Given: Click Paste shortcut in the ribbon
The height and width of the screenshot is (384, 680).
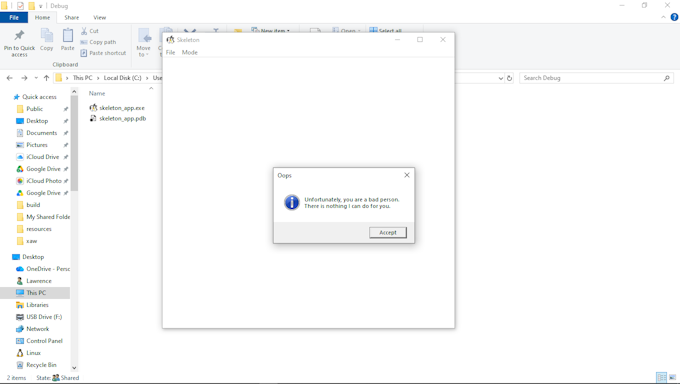Looking at the screenshot, I should pos(103,53).
